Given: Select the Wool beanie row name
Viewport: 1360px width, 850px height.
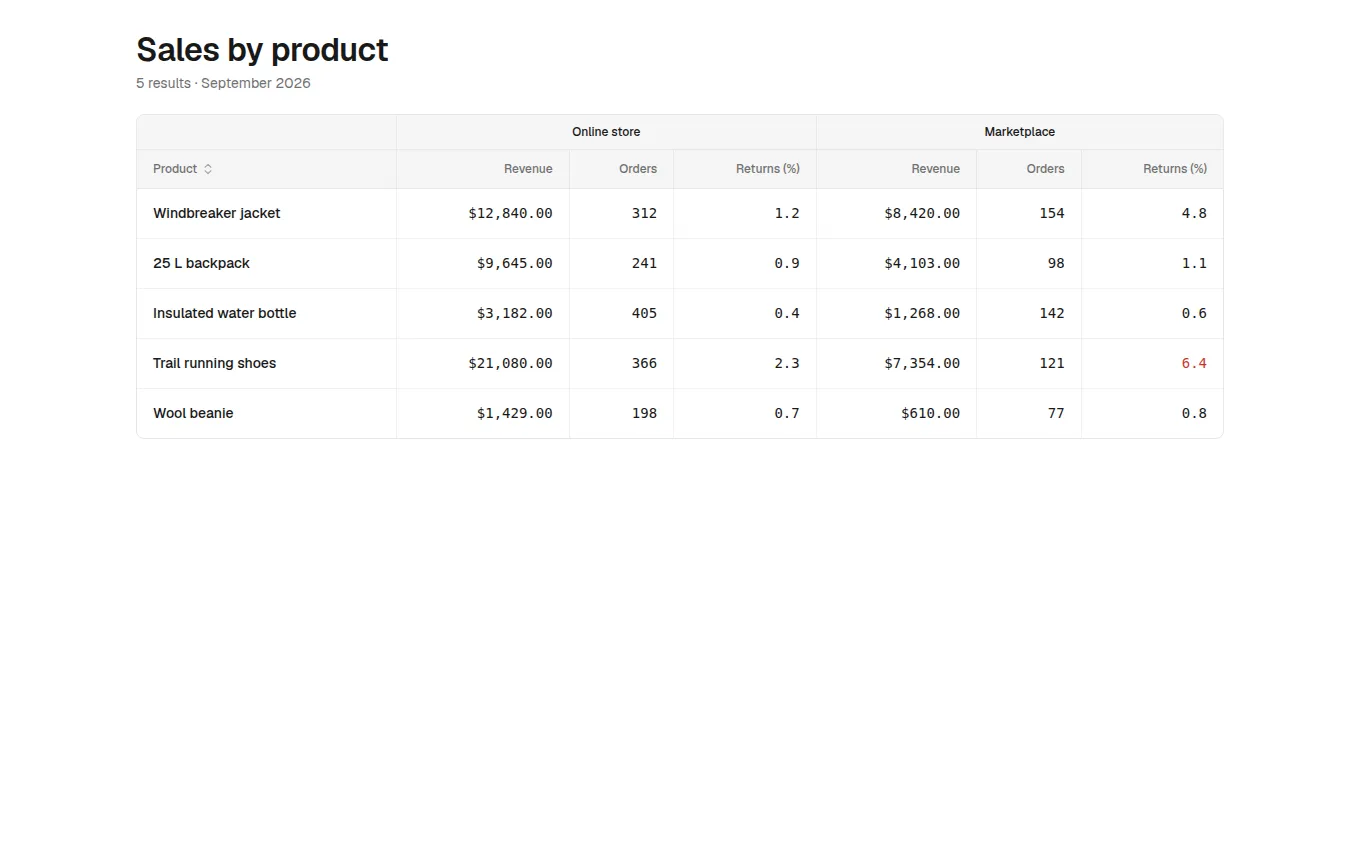Looking at the screenshot, I should click(193, 413).
